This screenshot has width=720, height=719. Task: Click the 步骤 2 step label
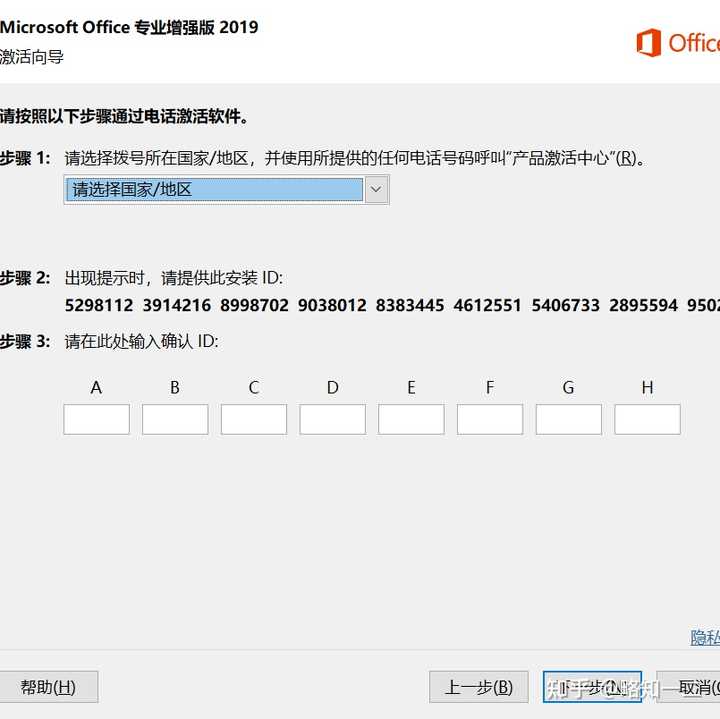point(25,278)
